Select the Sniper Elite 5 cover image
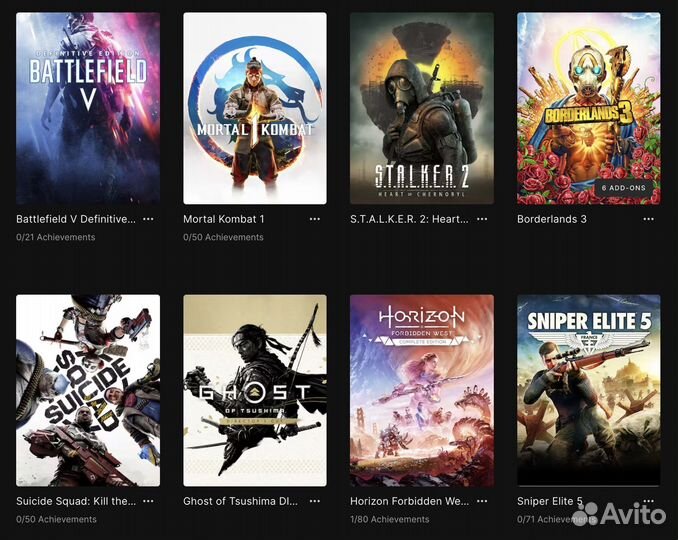 [588, 390]
